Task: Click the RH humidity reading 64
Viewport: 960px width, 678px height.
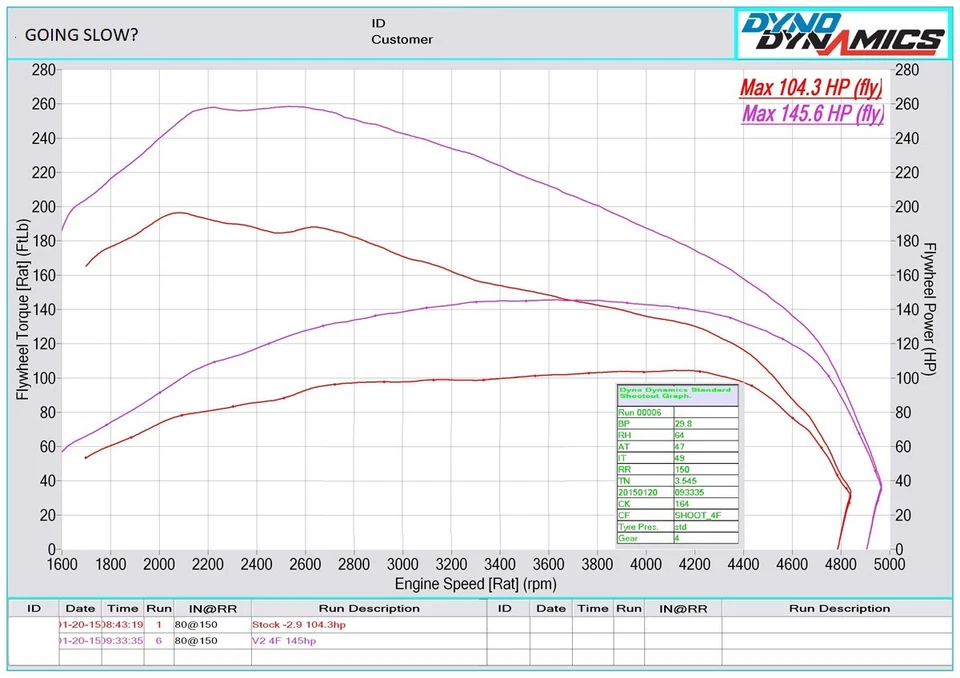Action: point(680,435)
